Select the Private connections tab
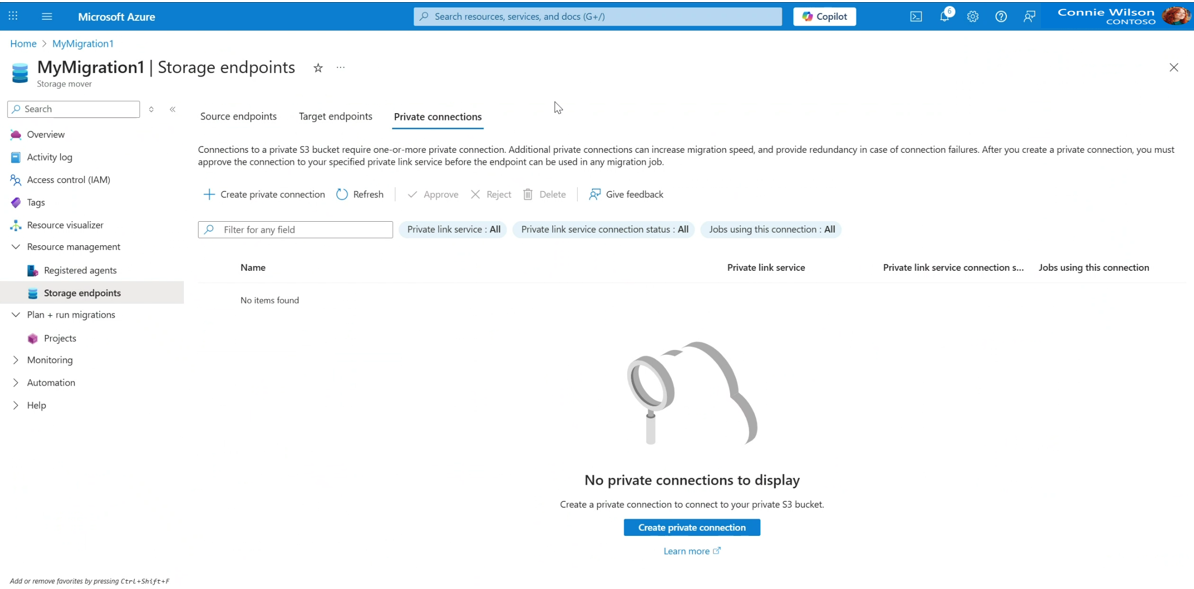The image size is (1194, 589). tap(438, 117)
